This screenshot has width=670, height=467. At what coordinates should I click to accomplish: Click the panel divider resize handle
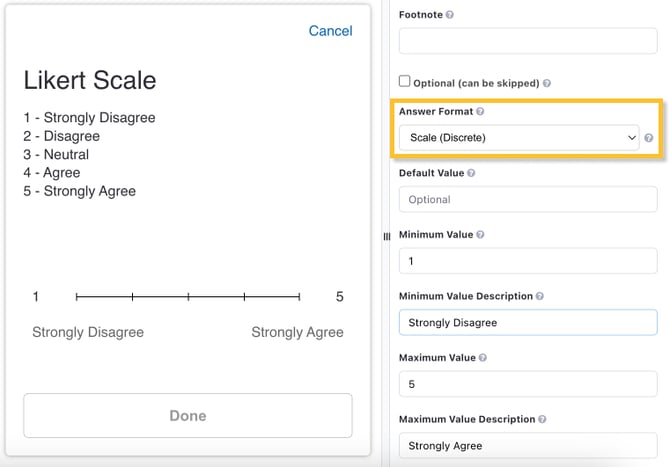[x=386, y=236]
